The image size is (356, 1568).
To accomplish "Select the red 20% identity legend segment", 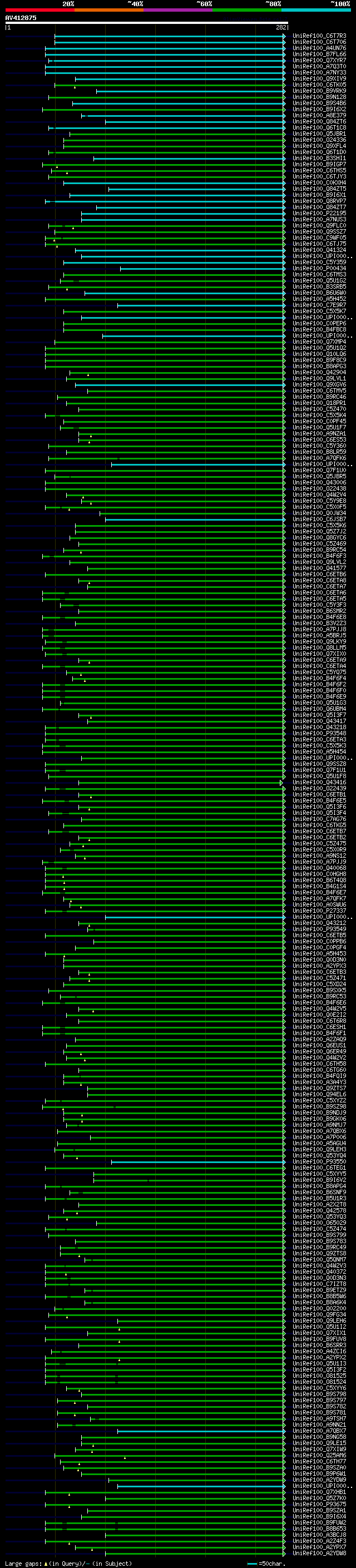I will tap(39, 10).
